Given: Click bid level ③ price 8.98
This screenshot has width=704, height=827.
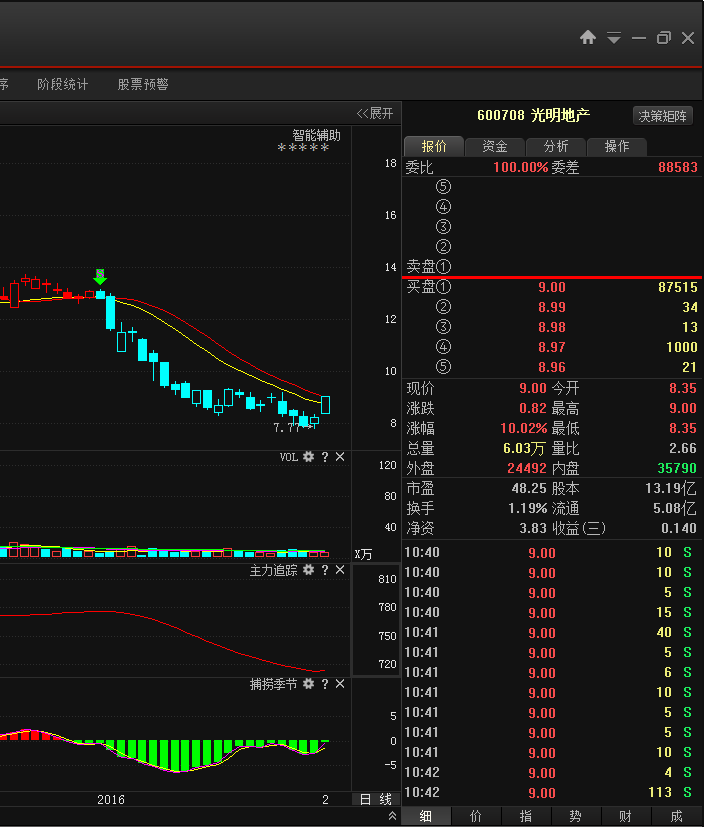Looking at the screenshot, I should [x=552, y=328].
